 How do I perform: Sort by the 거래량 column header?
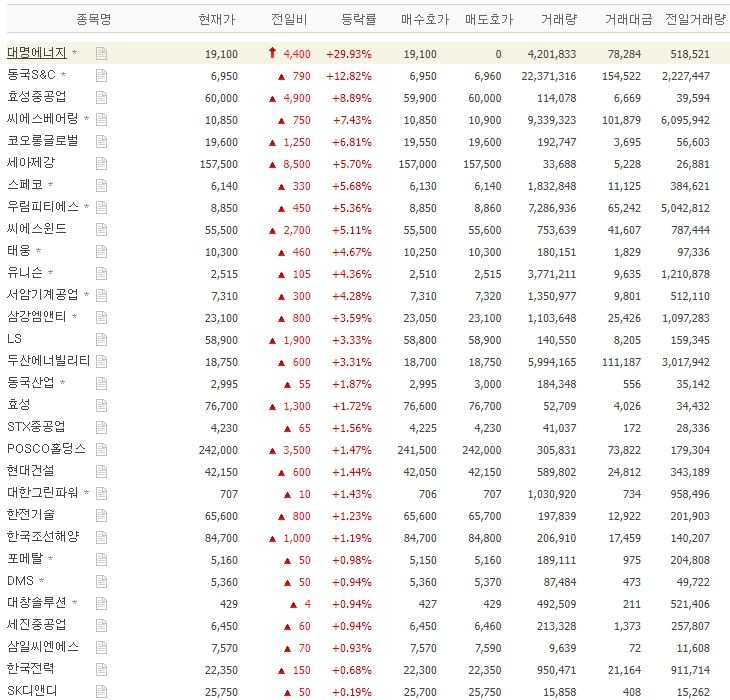559,19
